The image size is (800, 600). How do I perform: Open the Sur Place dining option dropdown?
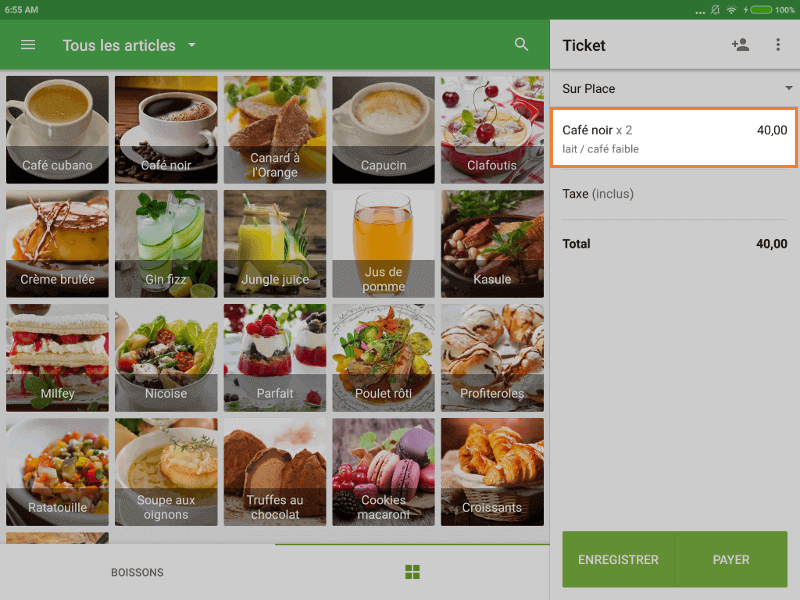(674, 89)
